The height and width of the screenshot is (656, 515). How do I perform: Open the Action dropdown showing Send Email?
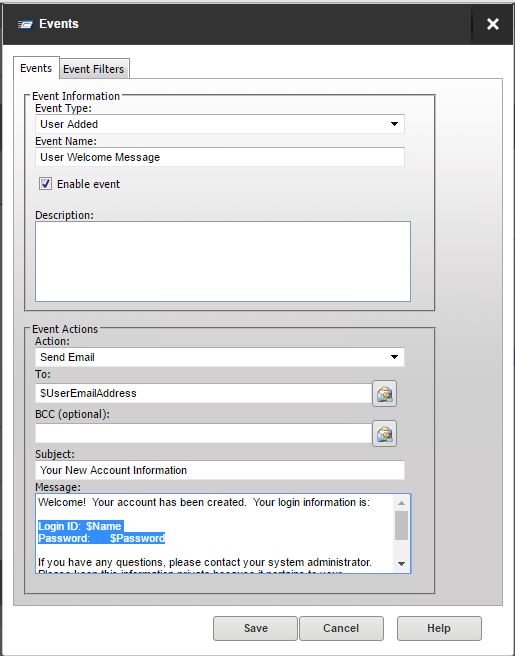point(220,357)
